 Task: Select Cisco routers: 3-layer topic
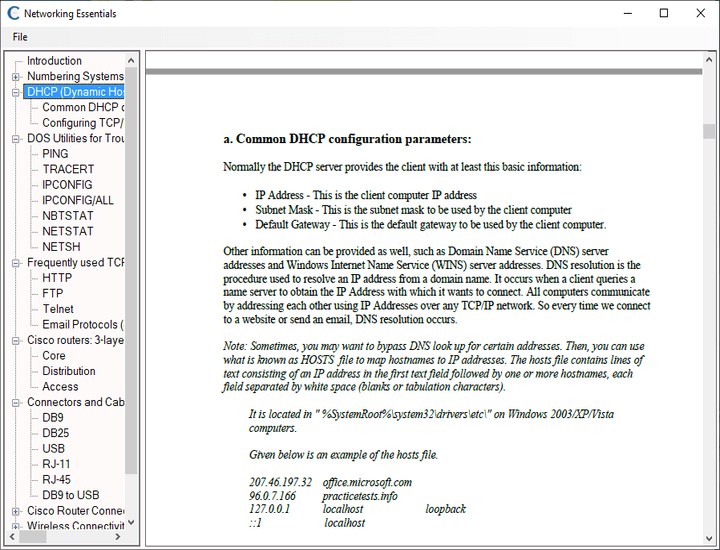click(75, 340)
